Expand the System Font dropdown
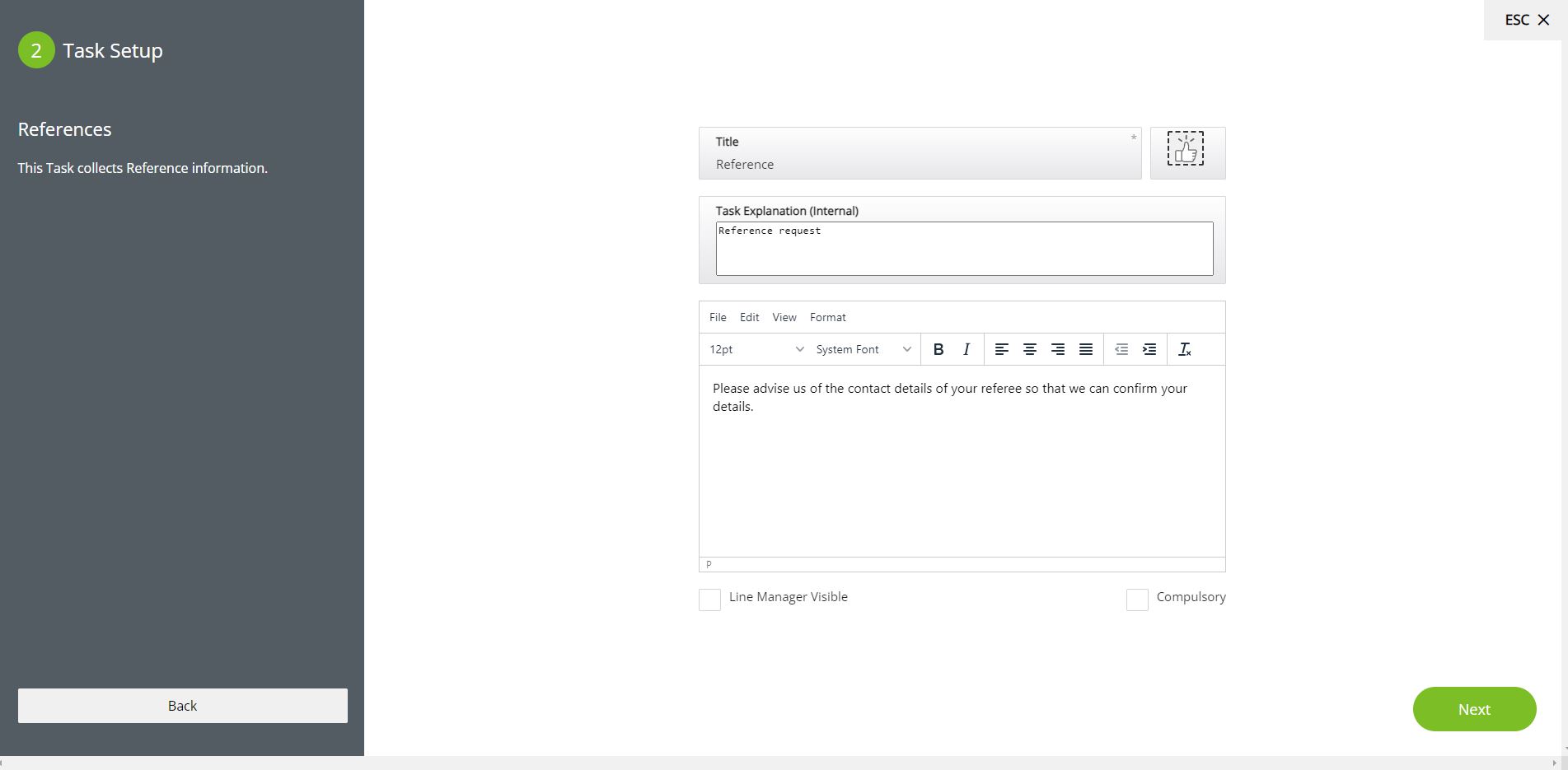This screenshot has height=770, width=1568. (x=863, y=349)
